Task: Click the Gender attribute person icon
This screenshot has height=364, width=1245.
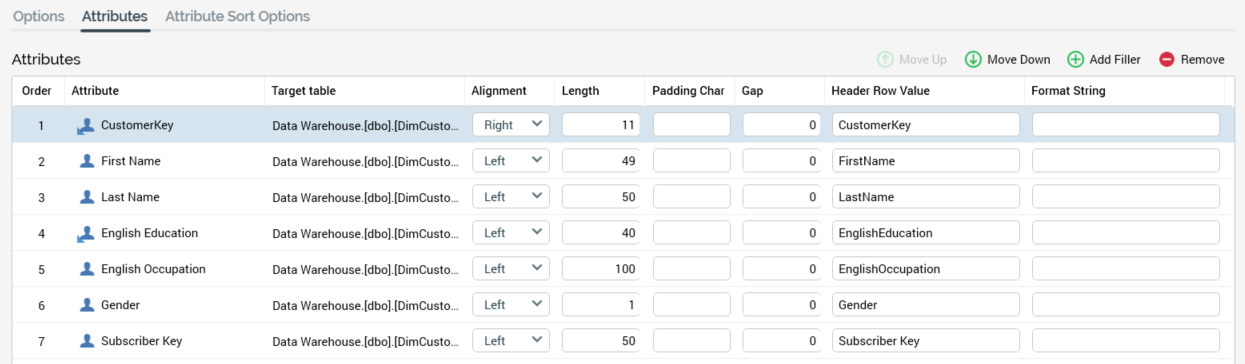Action: (x=87, y=305)
